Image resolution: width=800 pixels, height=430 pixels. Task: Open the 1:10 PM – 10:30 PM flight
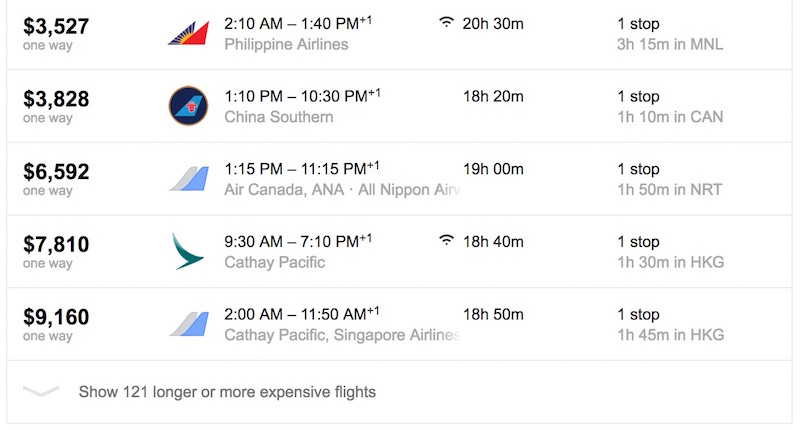[302, 95]
